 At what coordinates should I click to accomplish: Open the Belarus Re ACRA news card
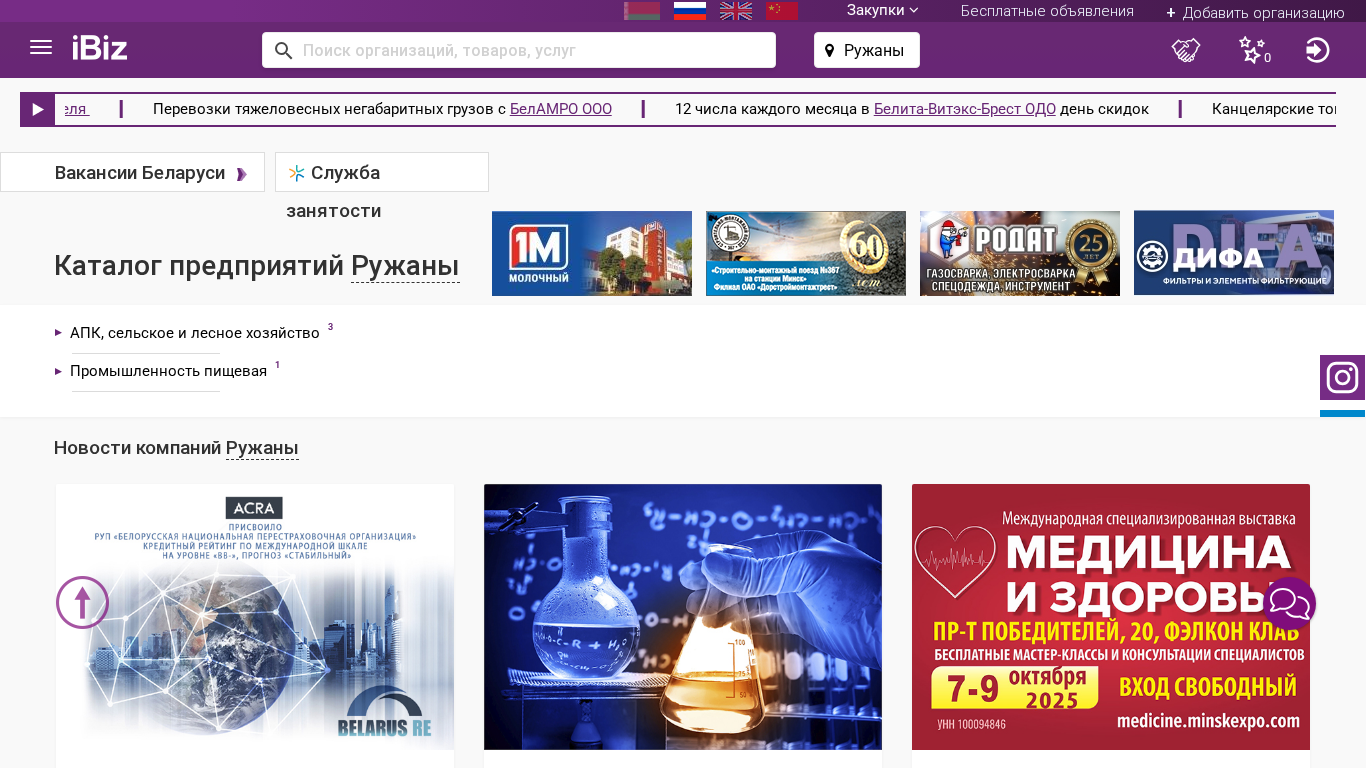tap(255, 617)
